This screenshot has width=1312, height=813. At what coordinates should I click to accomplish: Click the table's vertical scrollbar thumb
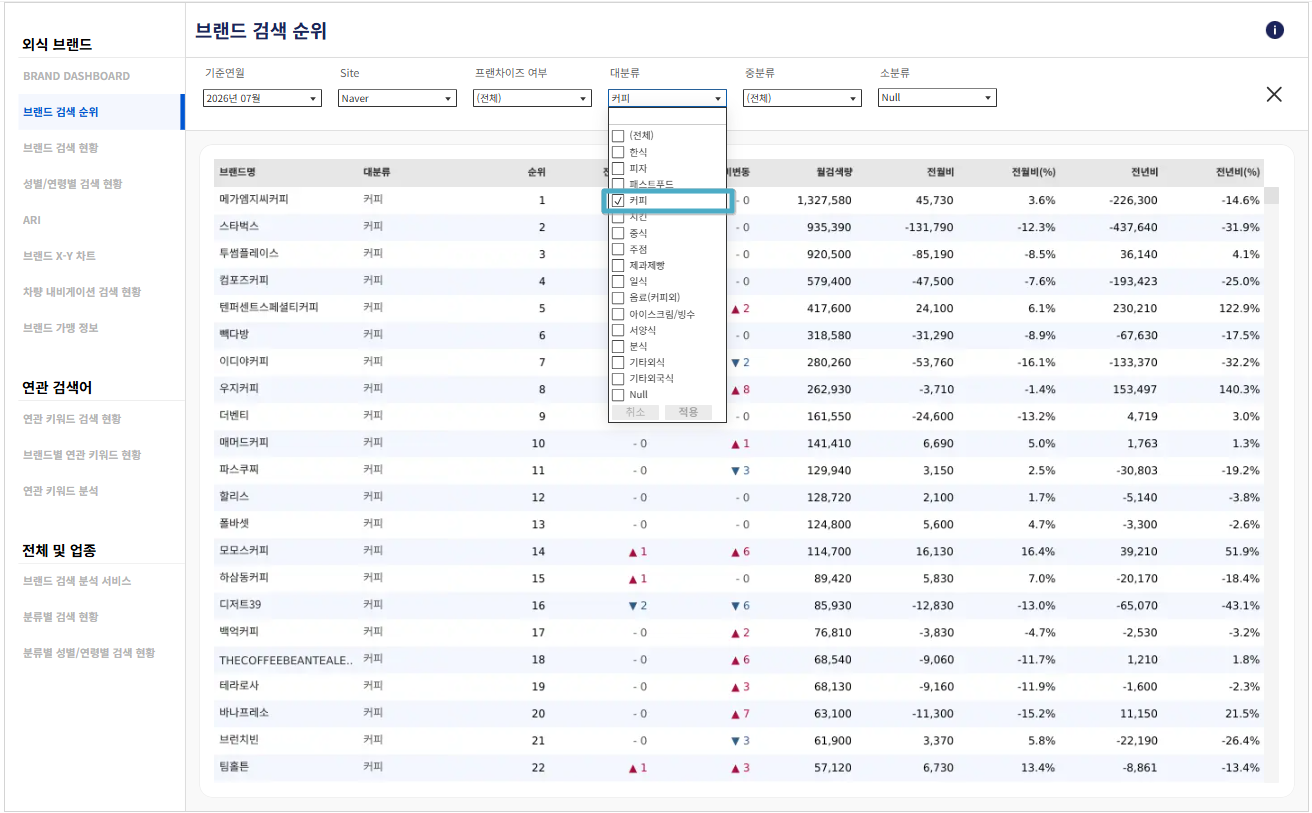point(1271,195)
